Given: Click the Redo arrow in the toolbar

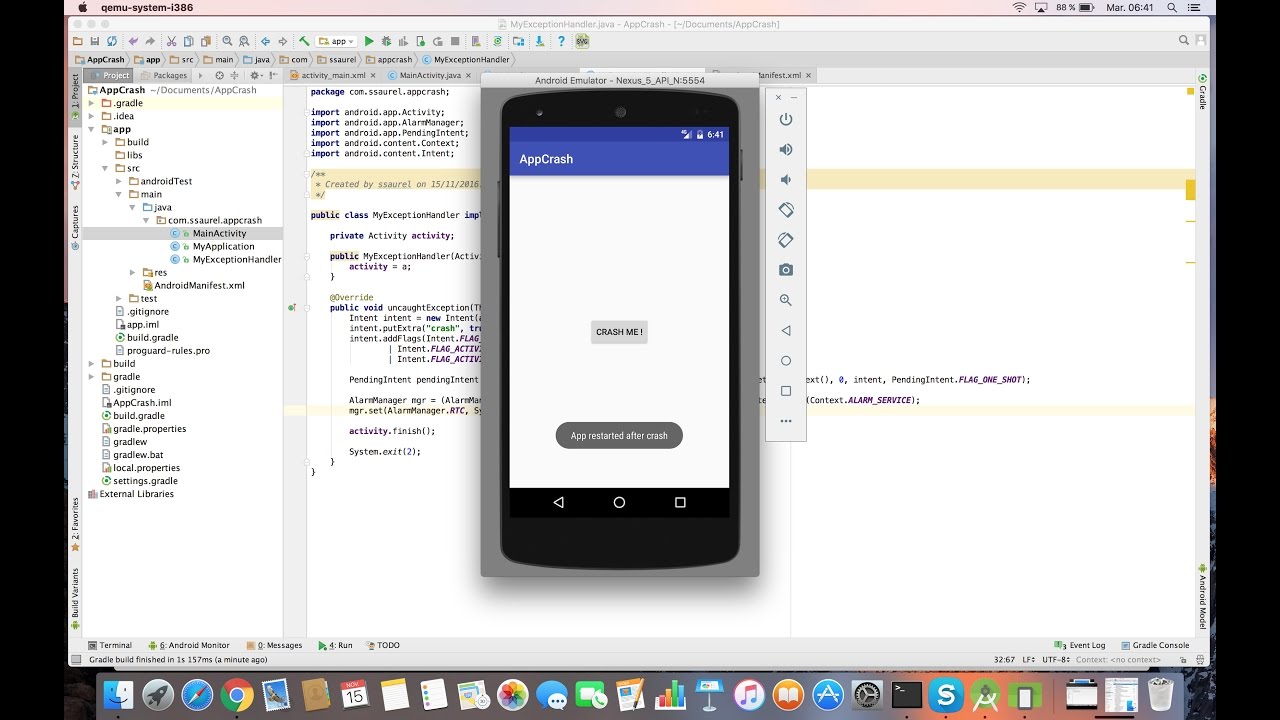Looking at the screenshot, I should click(x=150, y=41).
